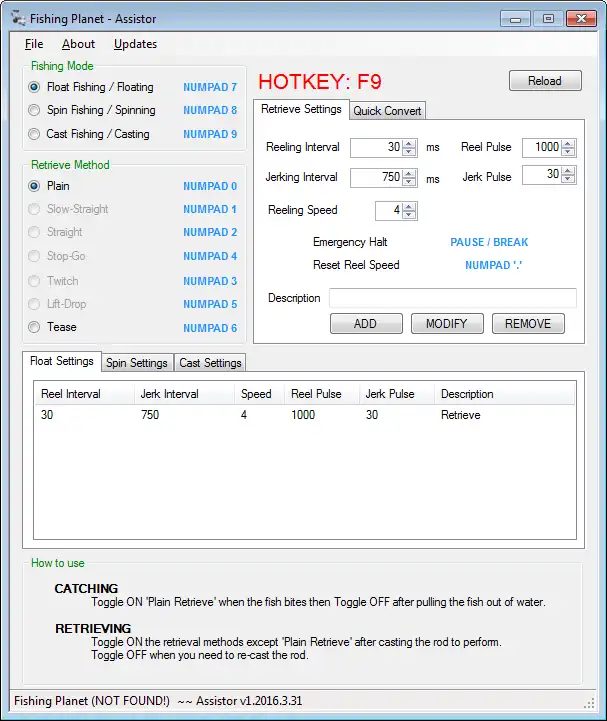Click the REMOVE button

[528, 324]
